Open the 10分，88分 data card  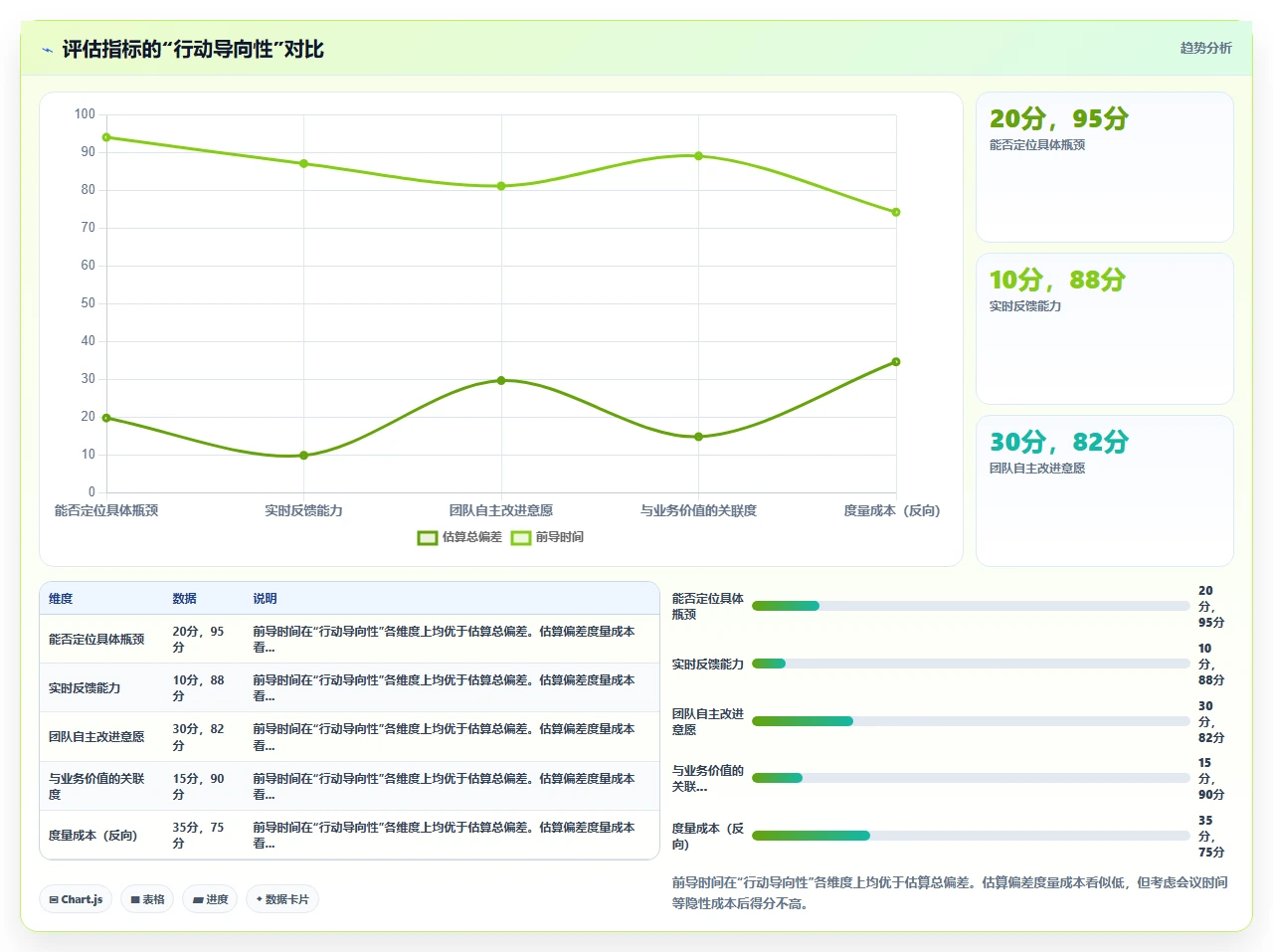pyautogui.click(x=1105, y=329)
